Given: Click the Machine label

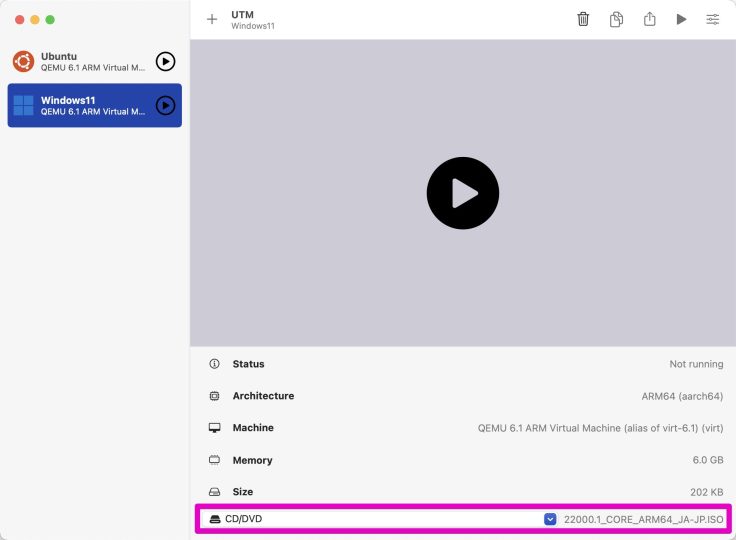Looking at the screenshot, I should coord(253,428).
